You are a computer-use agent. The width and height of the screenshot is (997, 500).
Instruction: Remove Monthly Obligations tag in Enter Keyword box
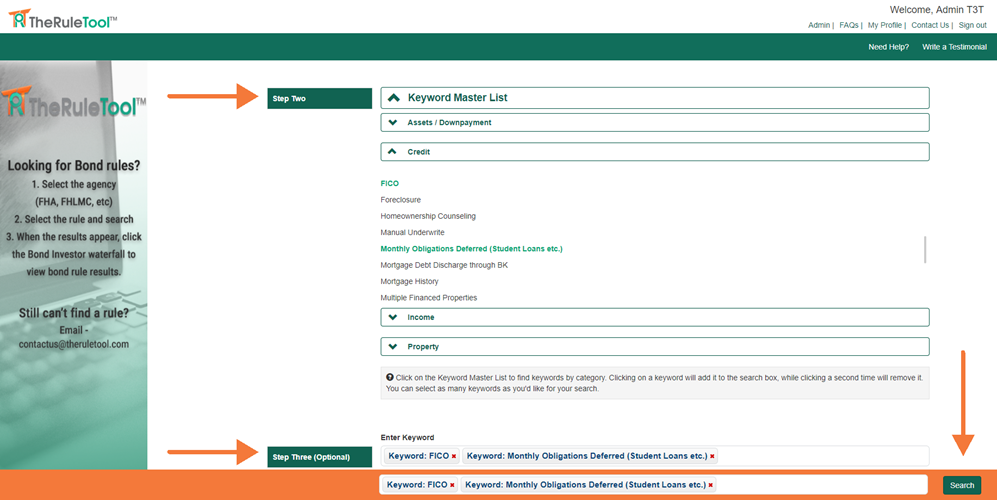712,456
